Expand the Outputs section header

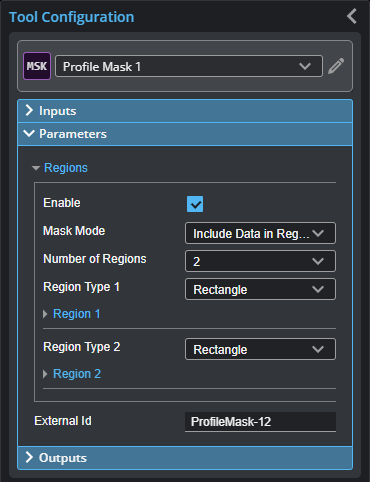[185, 458]
